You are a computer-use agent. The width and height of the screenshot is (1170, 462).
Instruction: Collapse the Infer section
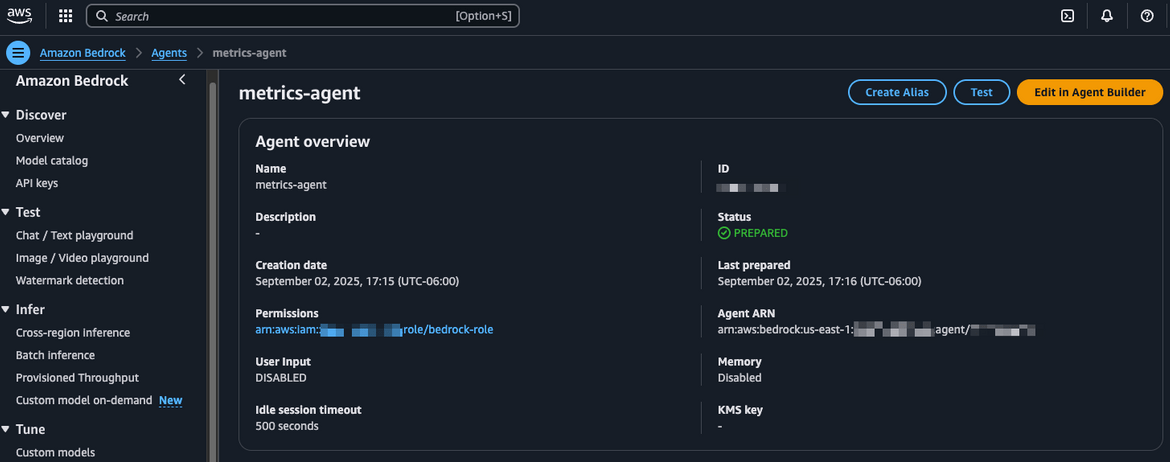pos(6,310)
